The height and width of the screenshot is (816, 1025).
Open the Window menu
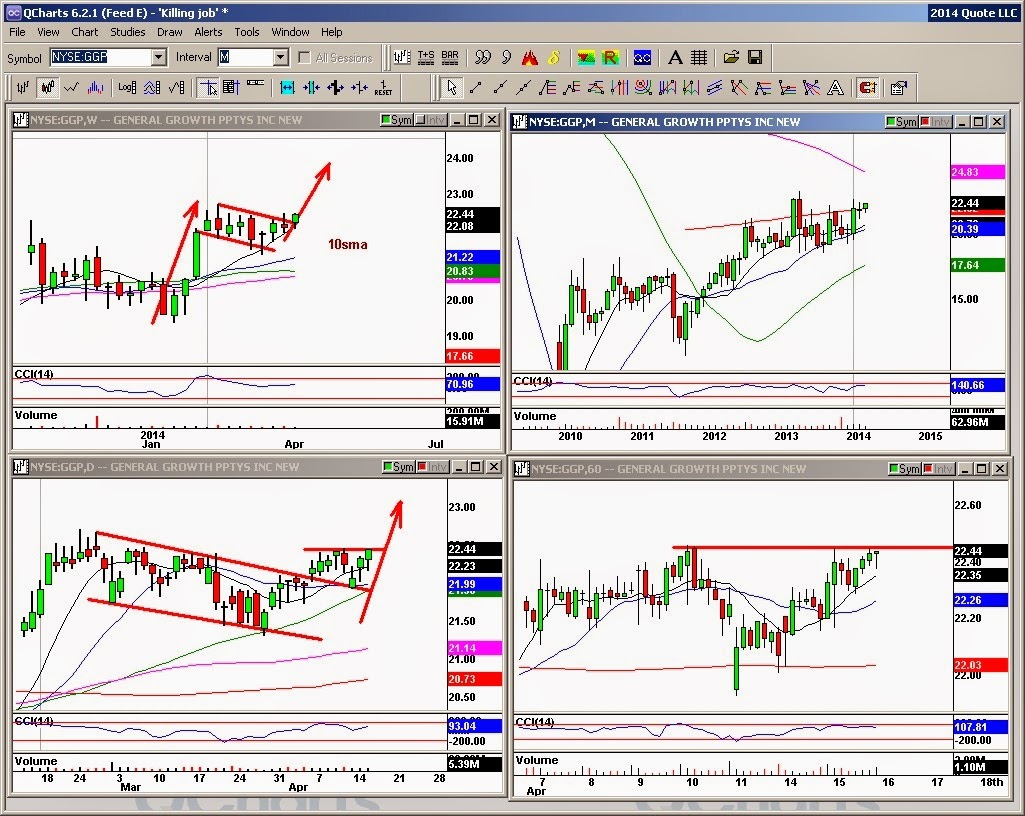pos(290,32)
